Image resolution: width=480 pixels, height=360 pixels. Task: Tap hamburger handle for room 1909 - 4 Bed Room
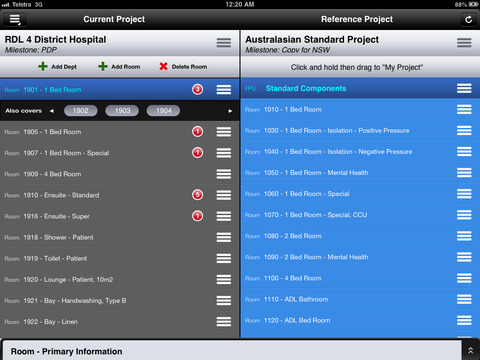click(x=224, y=174)
